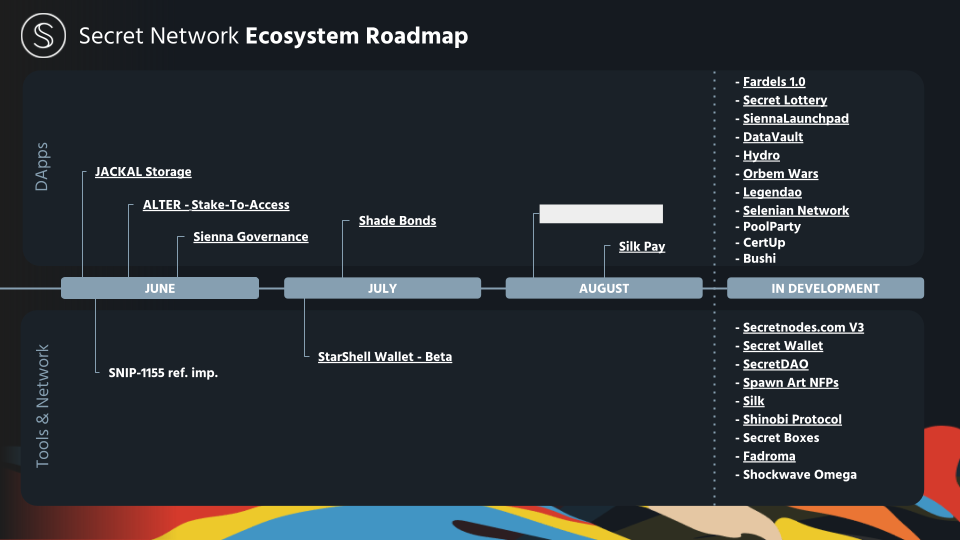The width and height of the screenshot is (960, 540).
Task: Open the Hydro link
Action: point(761,156)
